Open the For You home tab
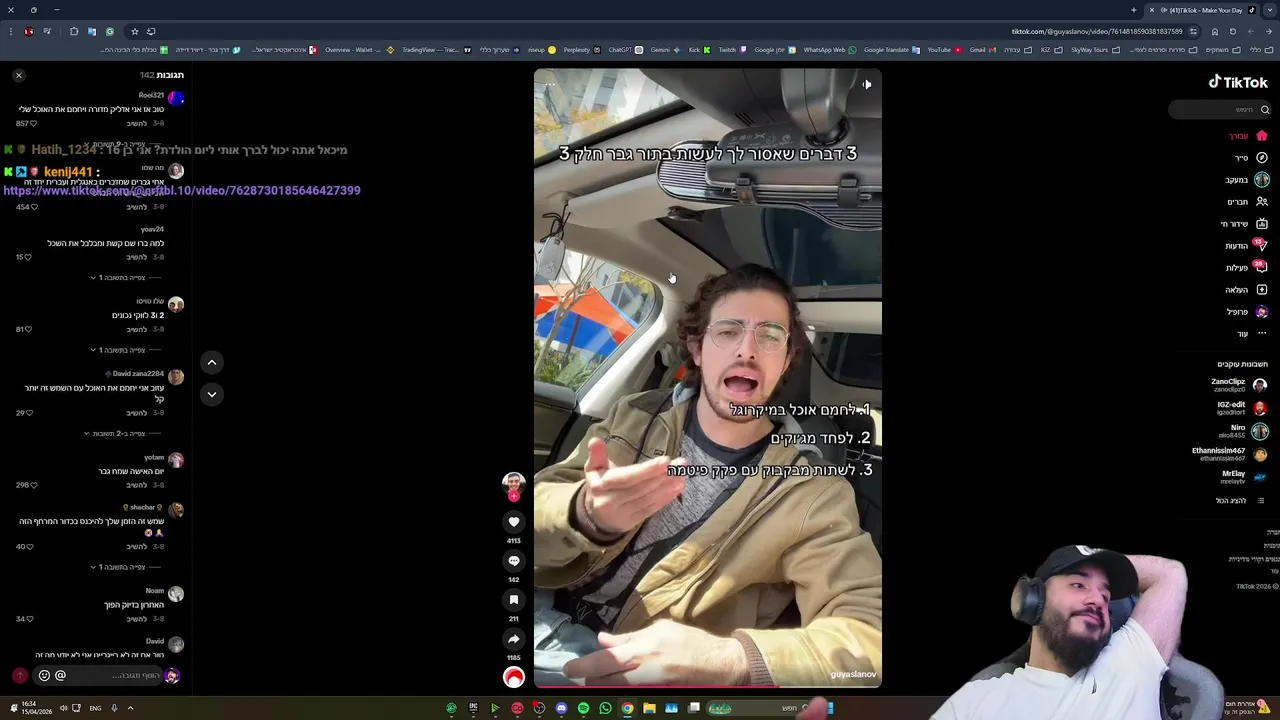 pyautogui.click(x=1248, y=136)
